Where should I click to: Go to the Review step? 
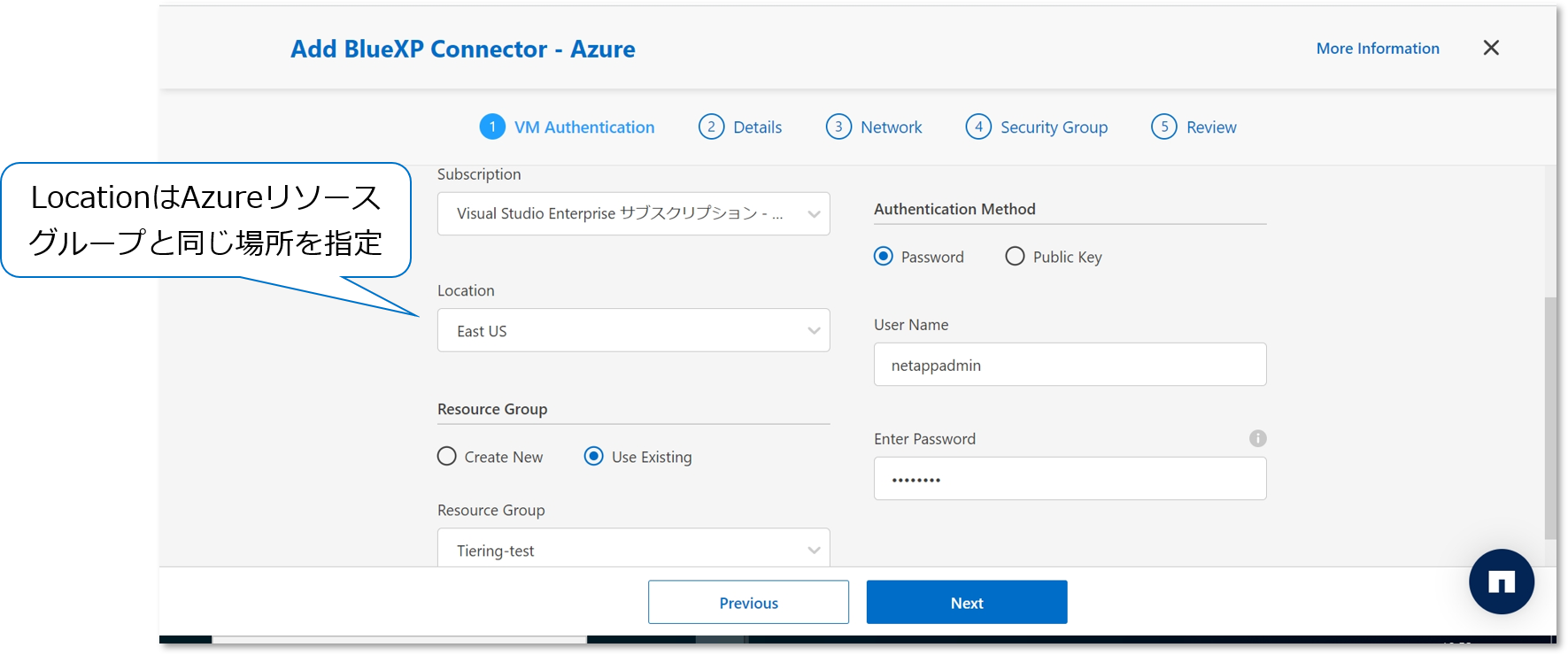pyautogui.click(x=1211, y=127)
